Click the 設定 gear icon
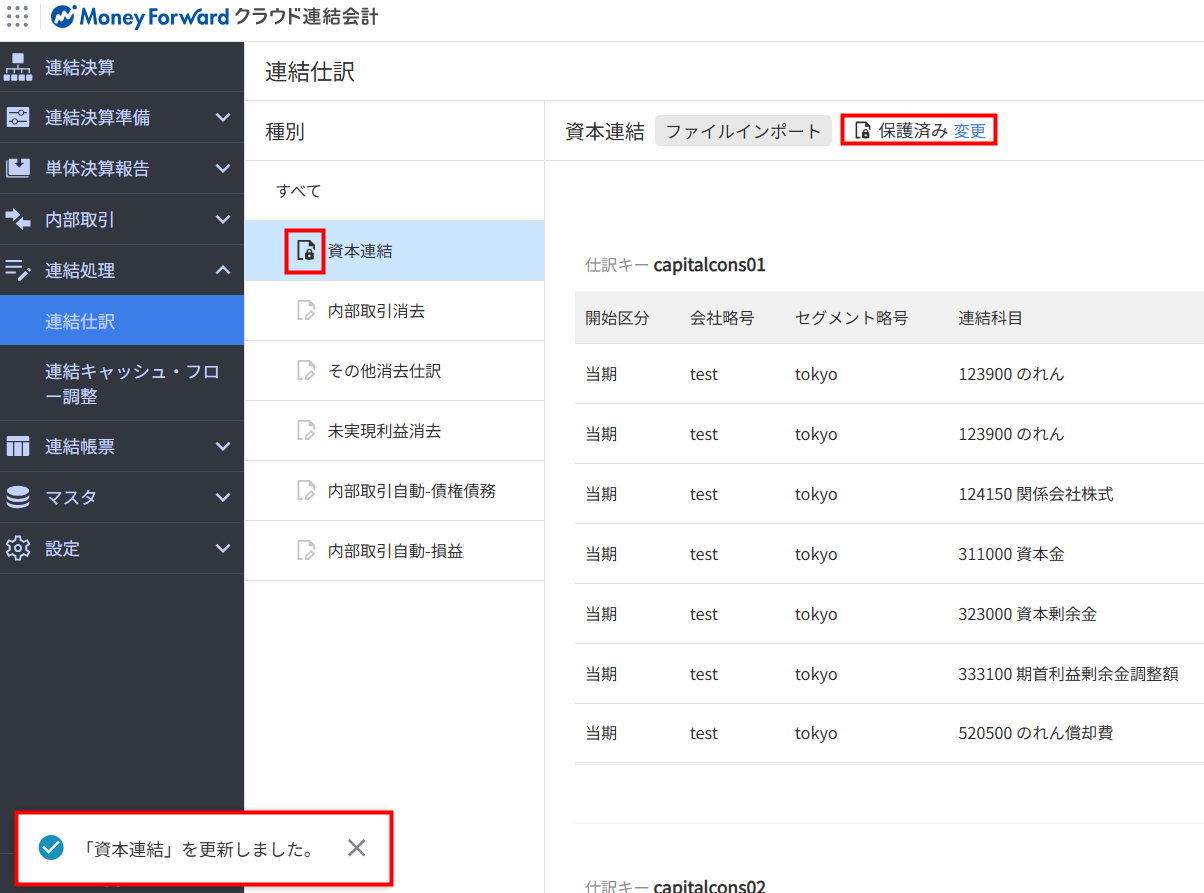The image size is (1204, 893). (18, 548)
